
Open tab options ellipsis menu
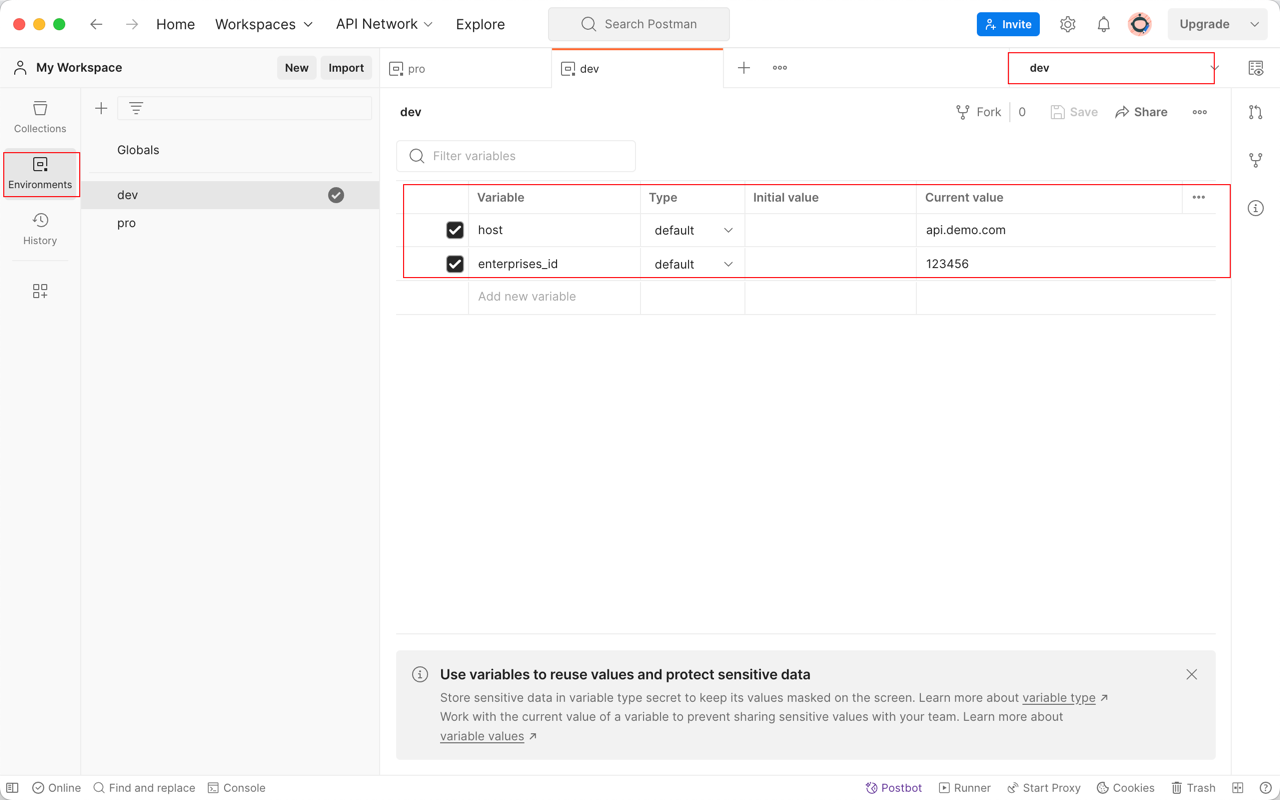click(780, 68)
